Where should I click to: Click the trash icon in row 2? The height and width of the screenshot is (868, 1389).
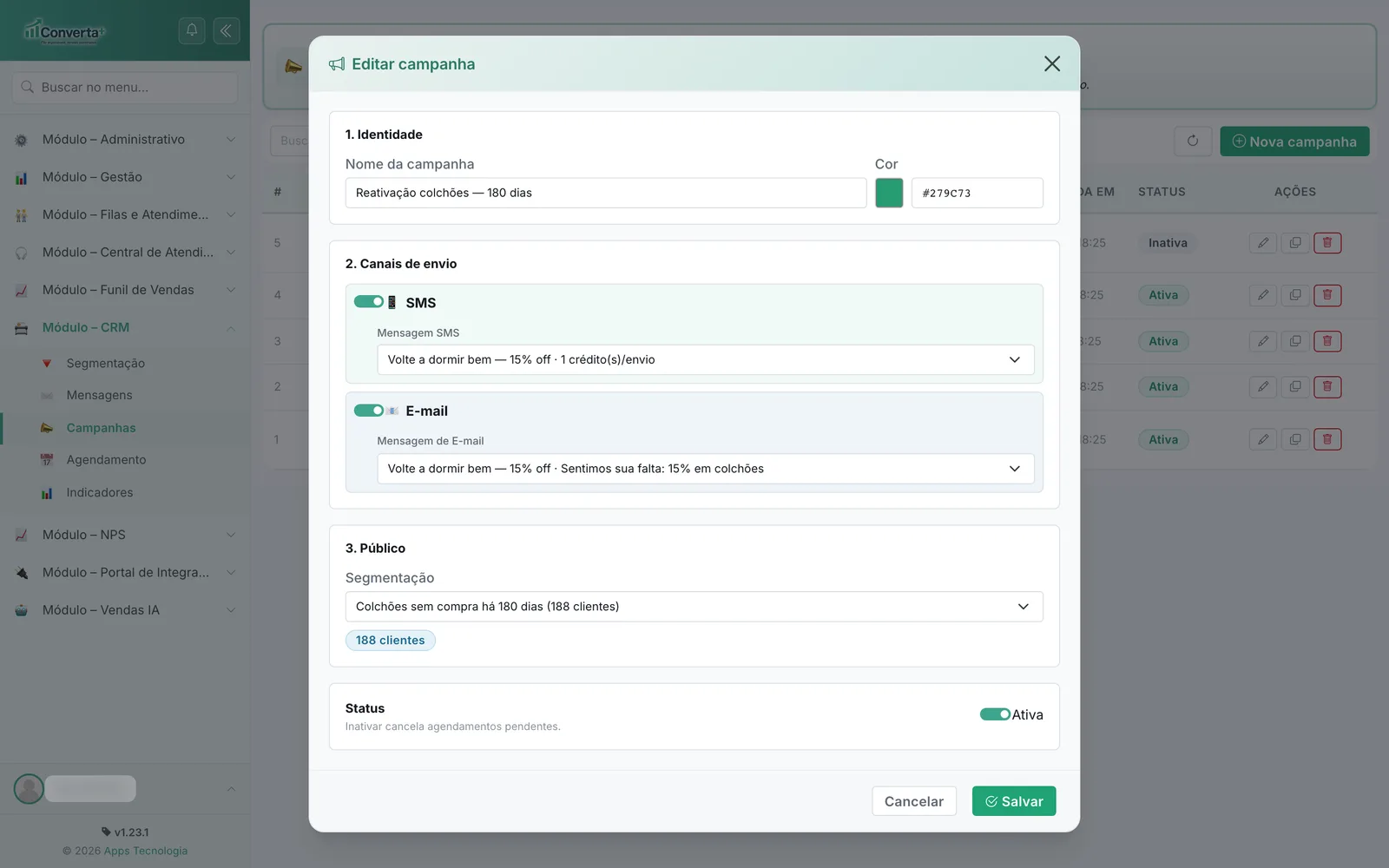pos(1327,386)
